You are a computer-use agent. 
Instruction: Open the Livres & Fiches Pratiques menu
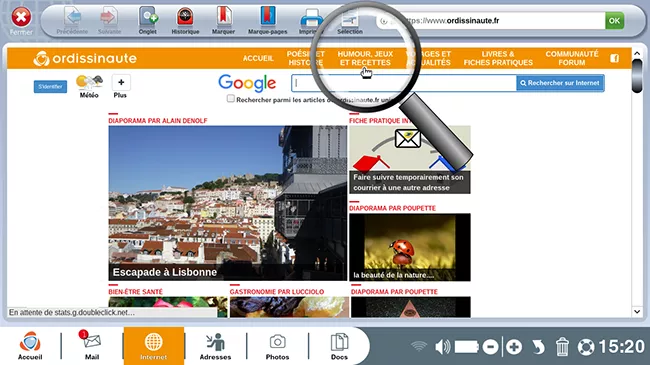(x=498, y=58)
